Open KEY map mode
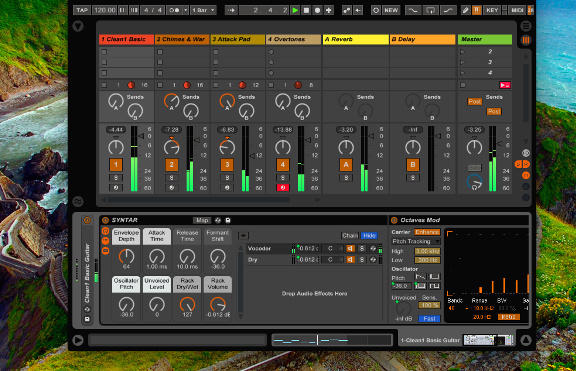Image resolution: width=576 pixels, height=371 pixels. tap(492, 10)
